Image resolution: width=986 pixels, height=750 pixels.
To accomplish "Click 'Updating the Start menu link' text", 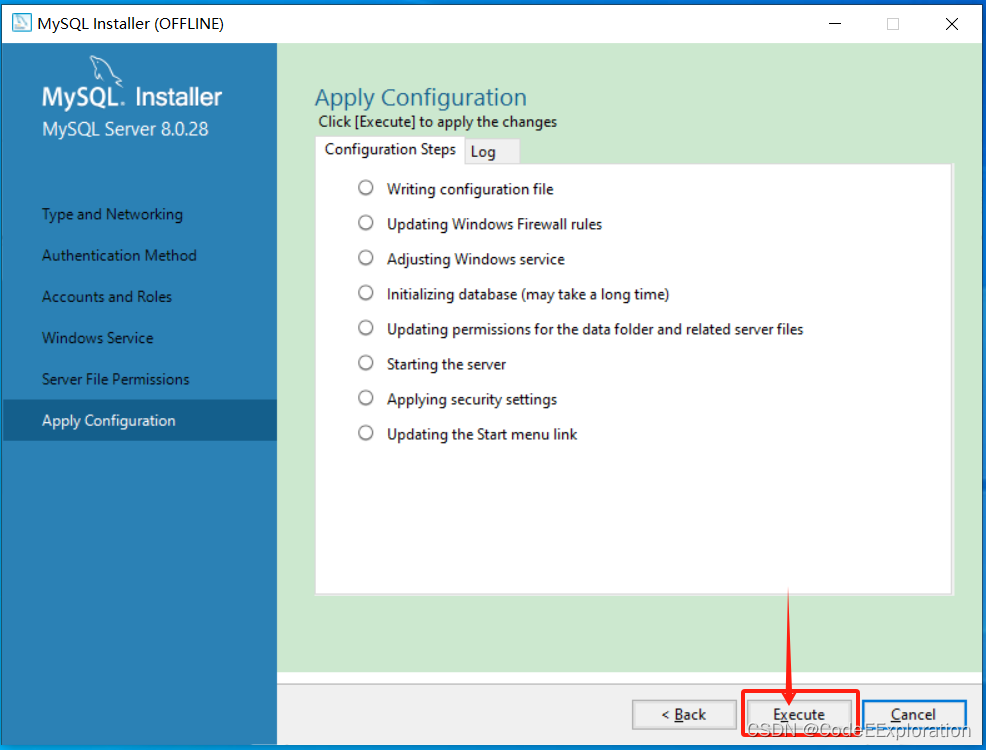I will [x=482, y=434].
